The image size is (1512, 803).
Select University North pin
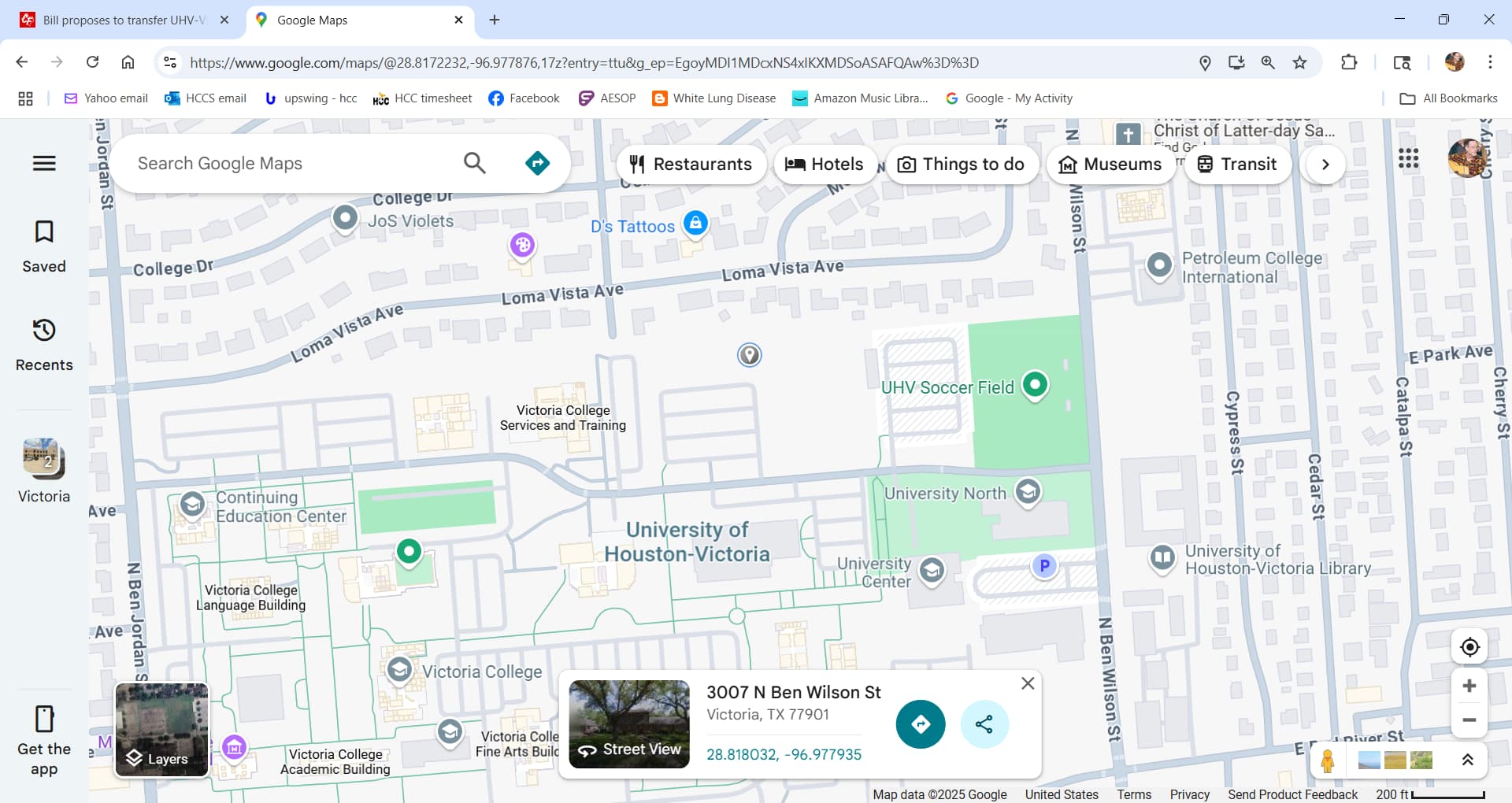(1027, 492)
